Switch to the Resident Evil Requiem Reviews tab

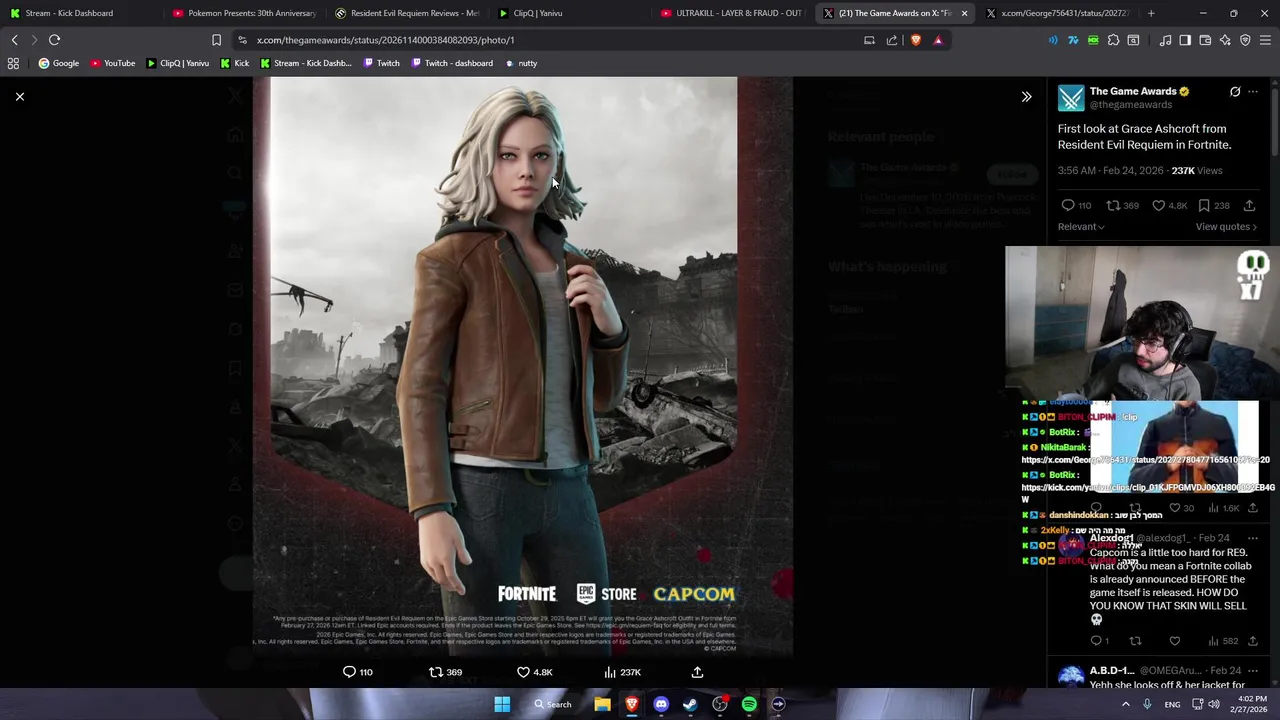coord(405,13)
